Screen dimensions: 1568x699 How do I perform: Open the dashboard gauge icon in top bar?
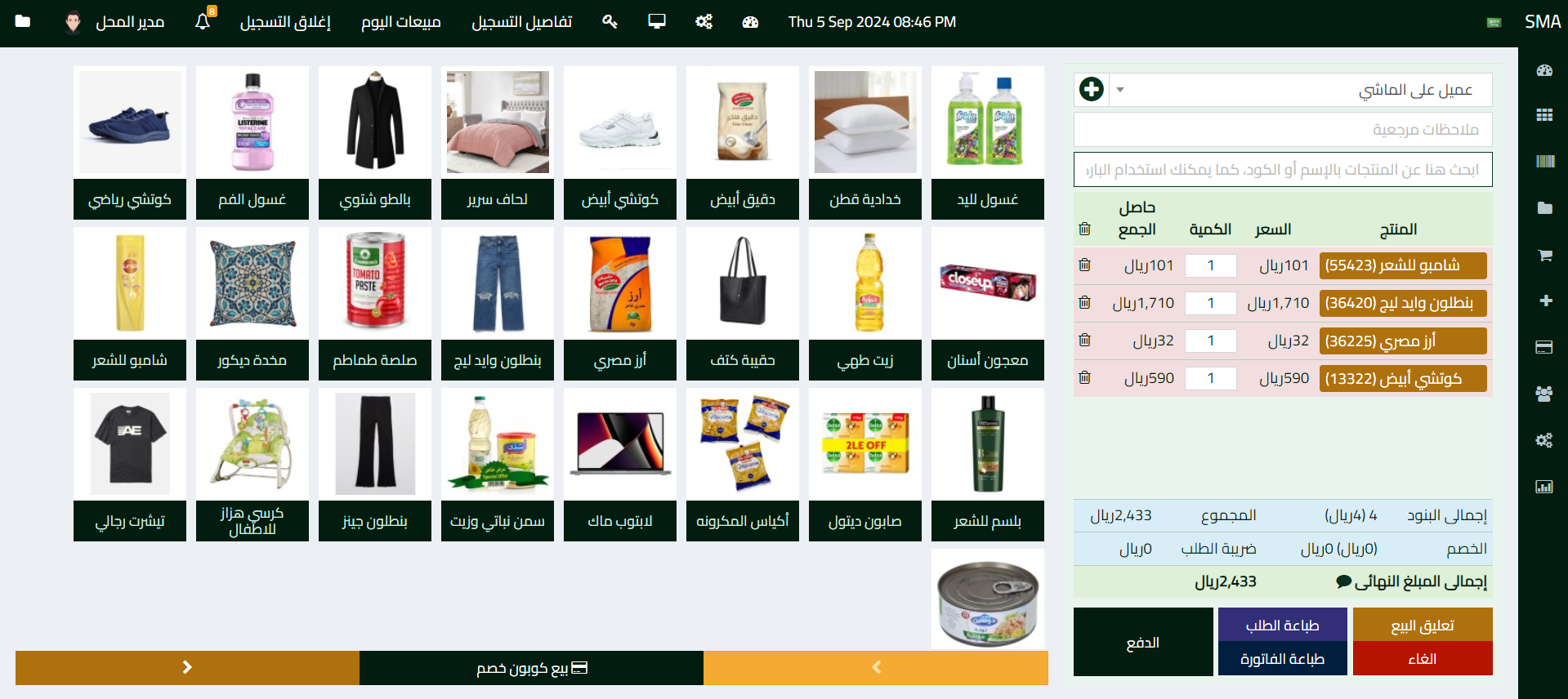tap(750, 22)
